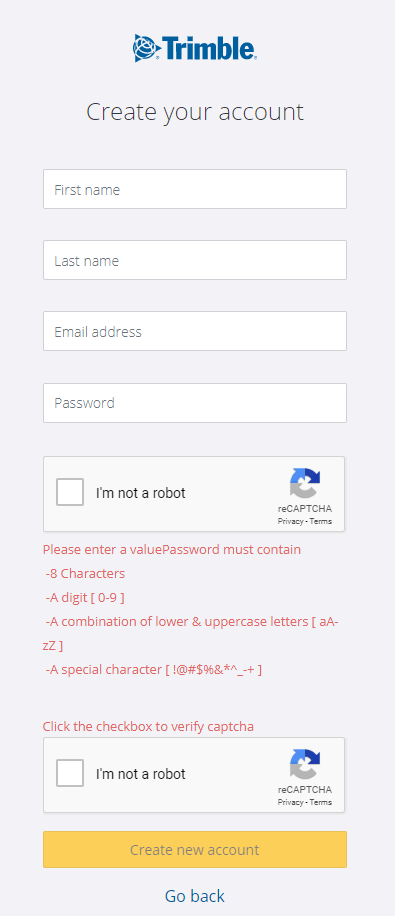Click into the Email address field
This screenshot has height=916, width=395.
point(195,331)
